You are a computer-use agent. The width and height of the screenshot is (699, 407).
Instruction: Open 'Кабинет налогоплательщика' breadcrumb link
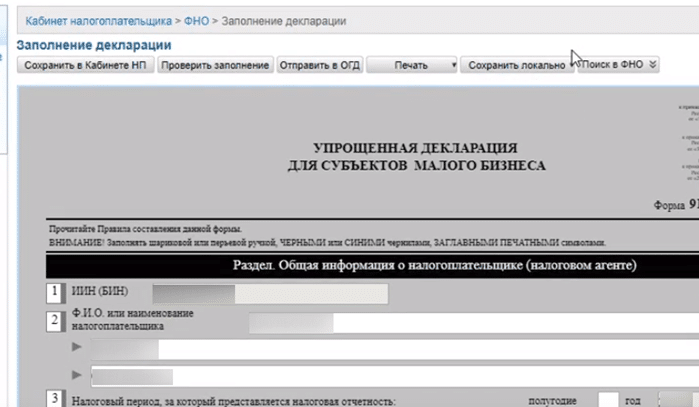point(99,21)
